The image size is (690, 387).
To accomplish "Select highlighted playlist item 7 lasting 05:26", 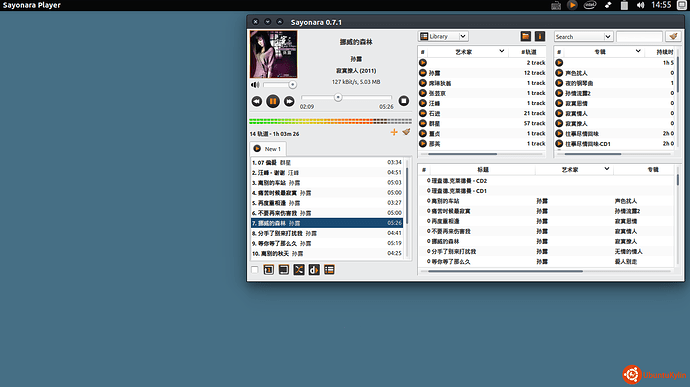I will coord(327,223).
